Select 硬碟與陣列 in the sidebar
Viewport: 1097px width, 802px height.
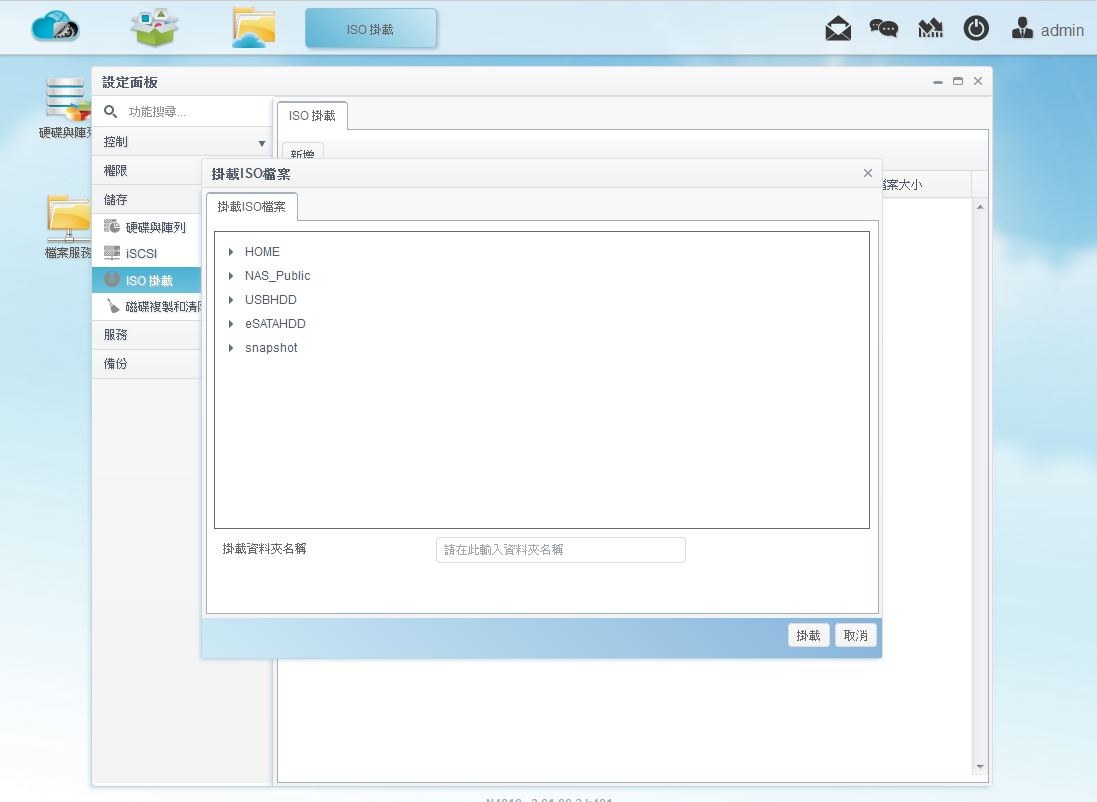click(147, 227)
